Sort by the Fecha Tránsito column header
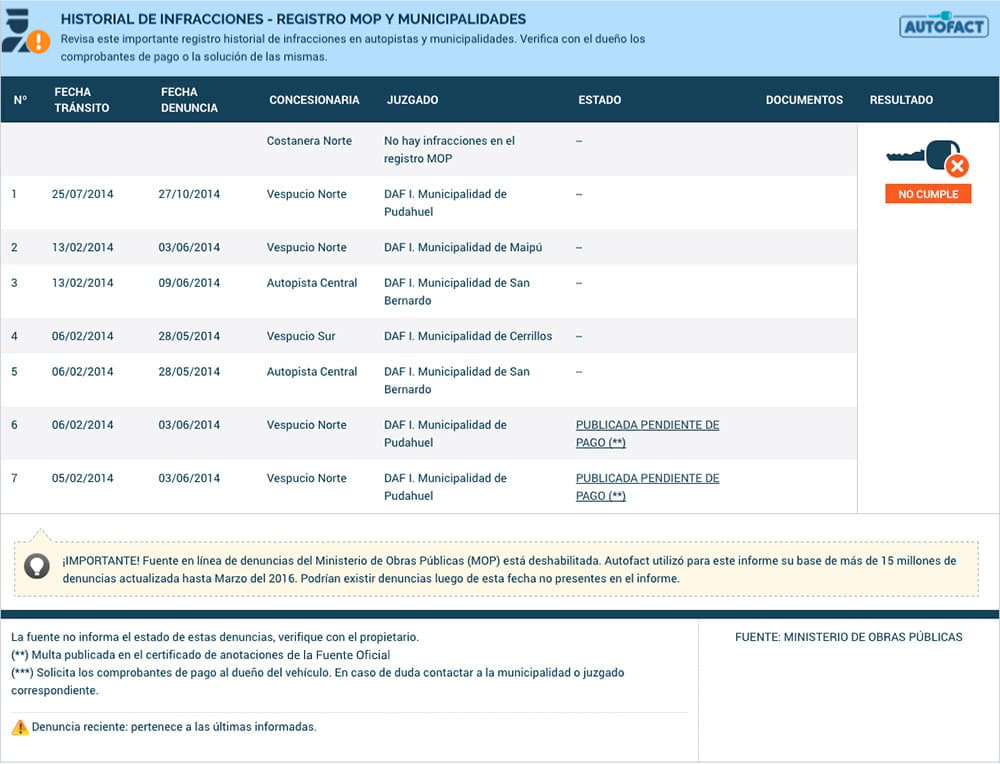 pyautogui.click(x=82, y=100)
